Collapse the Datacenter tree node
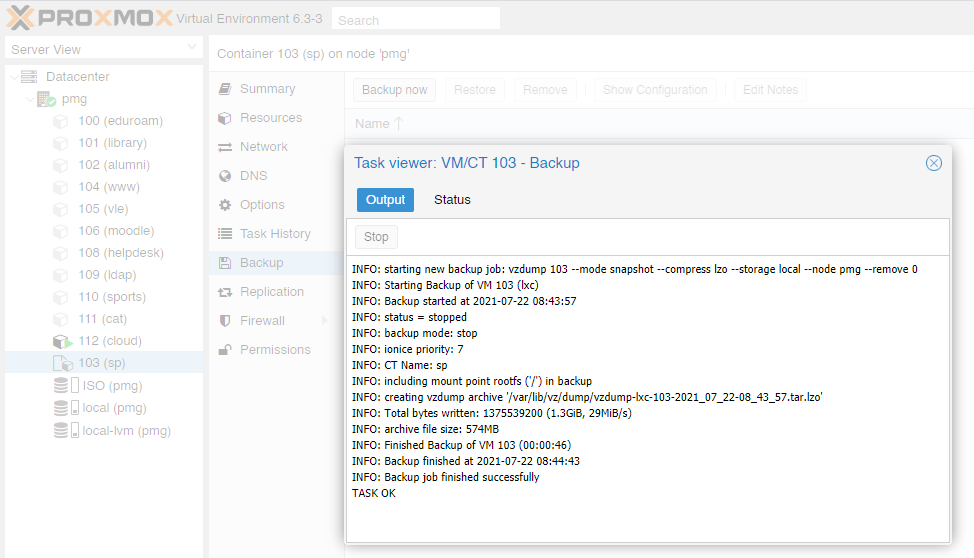 [14, 77]
